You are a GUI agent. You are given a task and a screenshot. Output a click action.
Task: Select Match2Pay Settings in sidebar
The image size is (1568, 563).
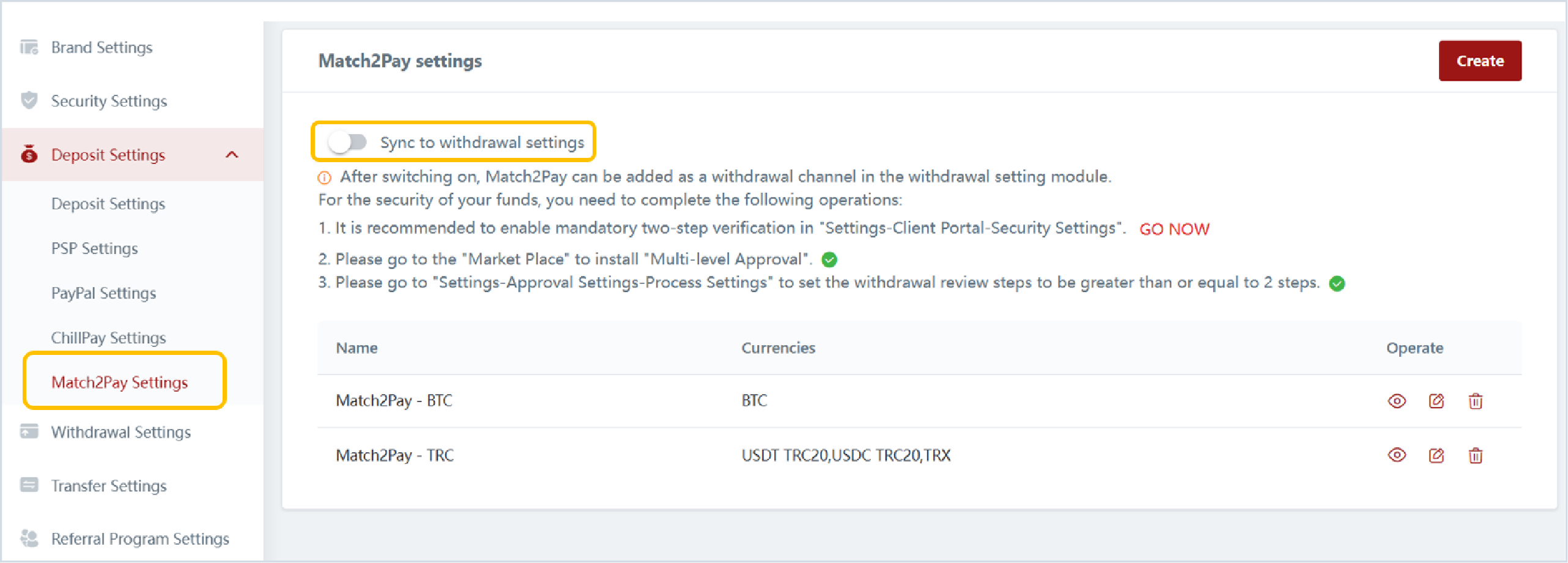click(x=120, y=382)
